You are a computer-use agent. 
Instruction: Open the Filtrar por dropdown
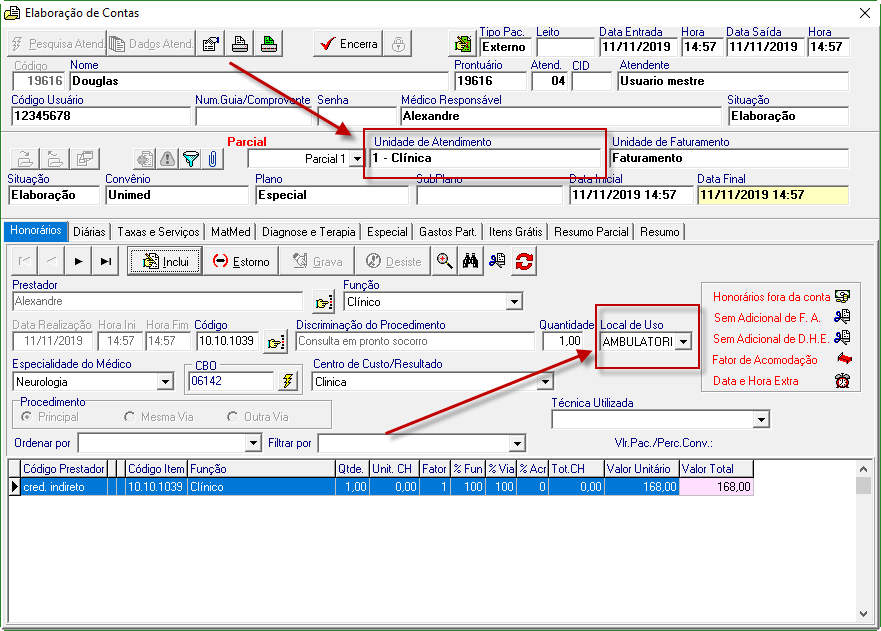[517, 443]
